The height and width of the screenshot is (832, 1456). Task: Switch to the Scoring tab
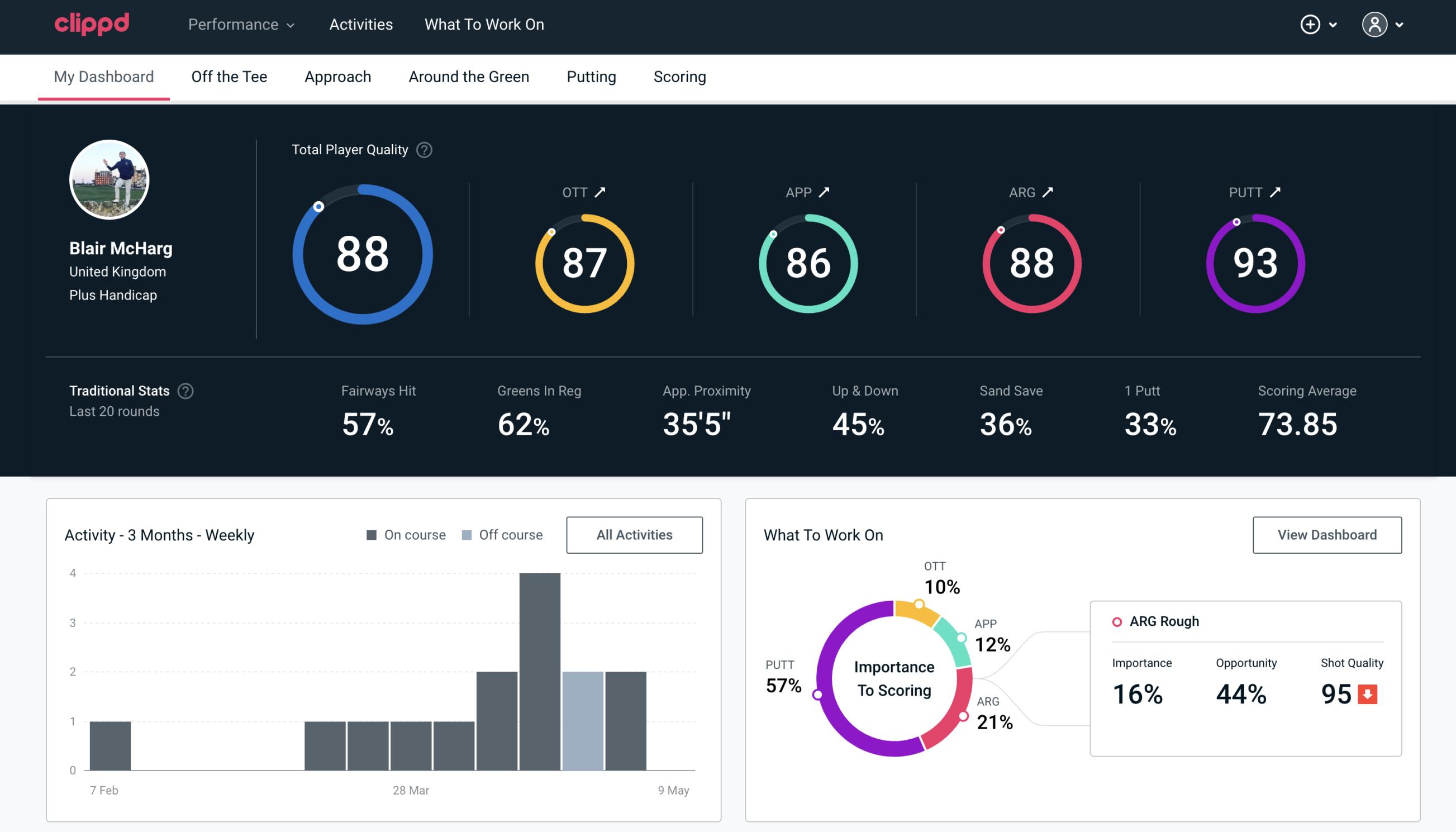pos(680,76)
